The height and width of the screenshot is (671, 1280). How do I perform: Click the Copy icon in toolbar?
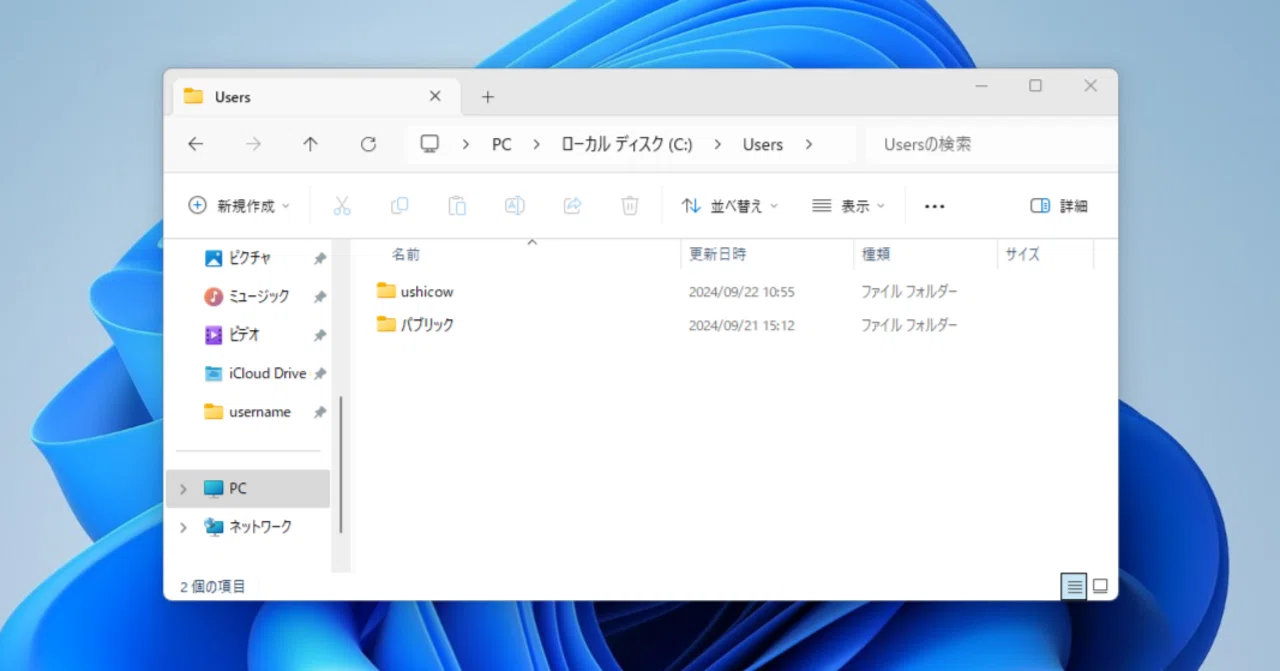[399, 206]
